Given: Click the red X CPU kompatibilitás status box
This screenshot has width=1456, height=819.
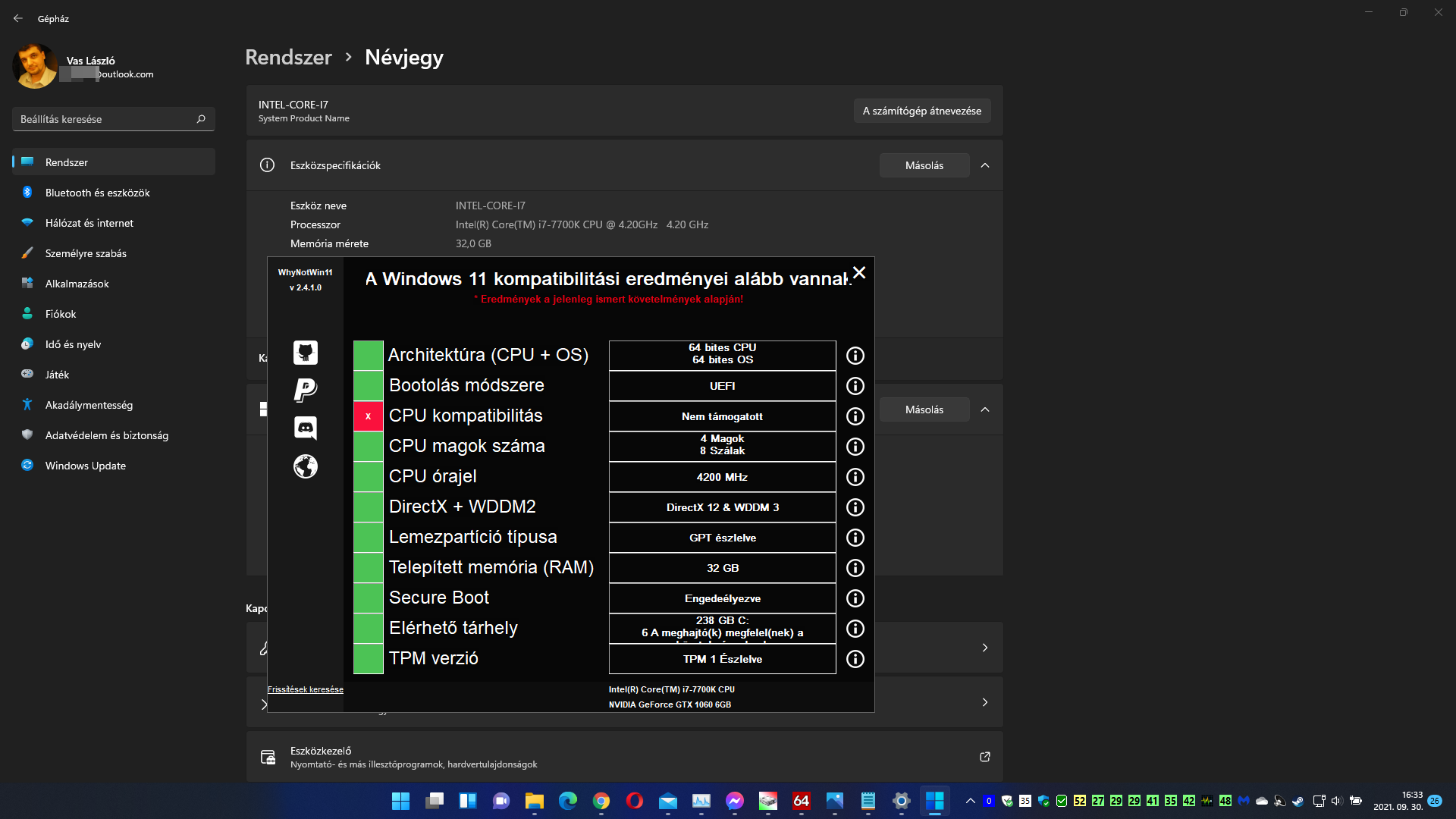Looking at the screenshot, I should [x=369, y=416].
